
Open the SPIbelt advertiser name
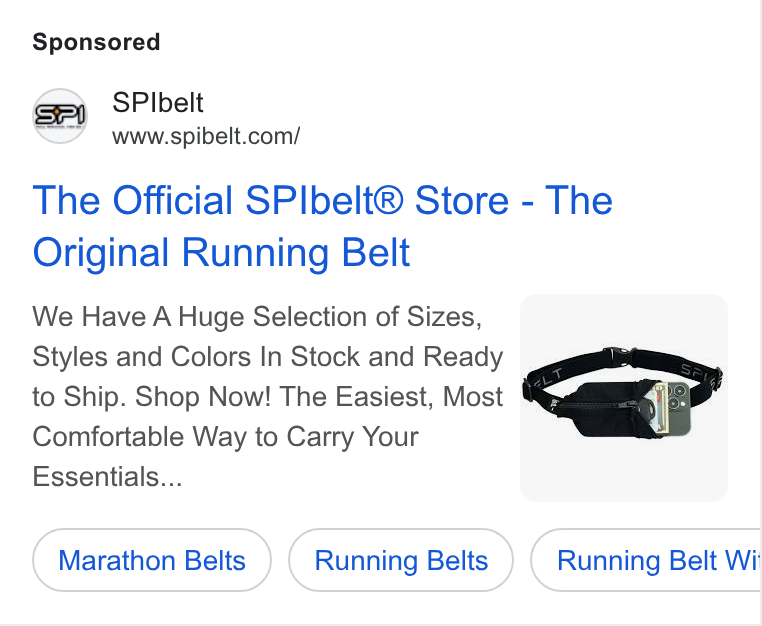157,103
